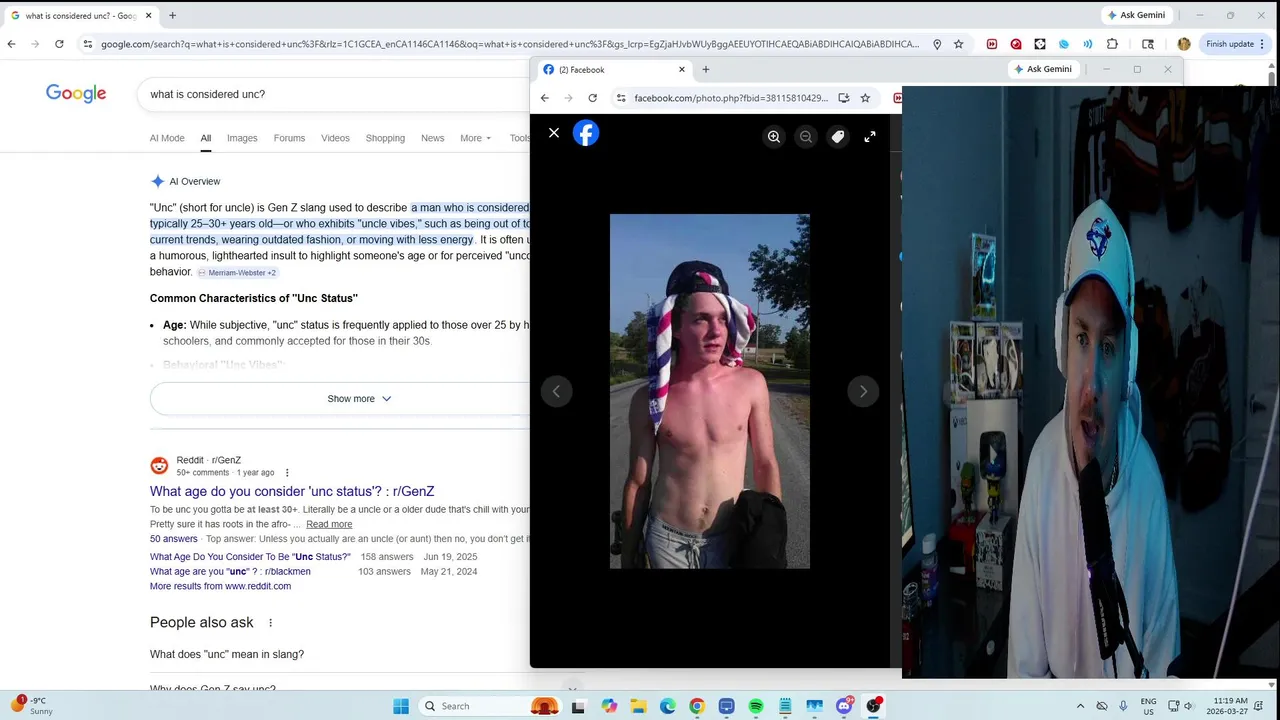Image resolution: width=1280 pixels, height=720 pixels.
Task: Open OBS Studio from the taskbar
Action: [x=874, y=706]
